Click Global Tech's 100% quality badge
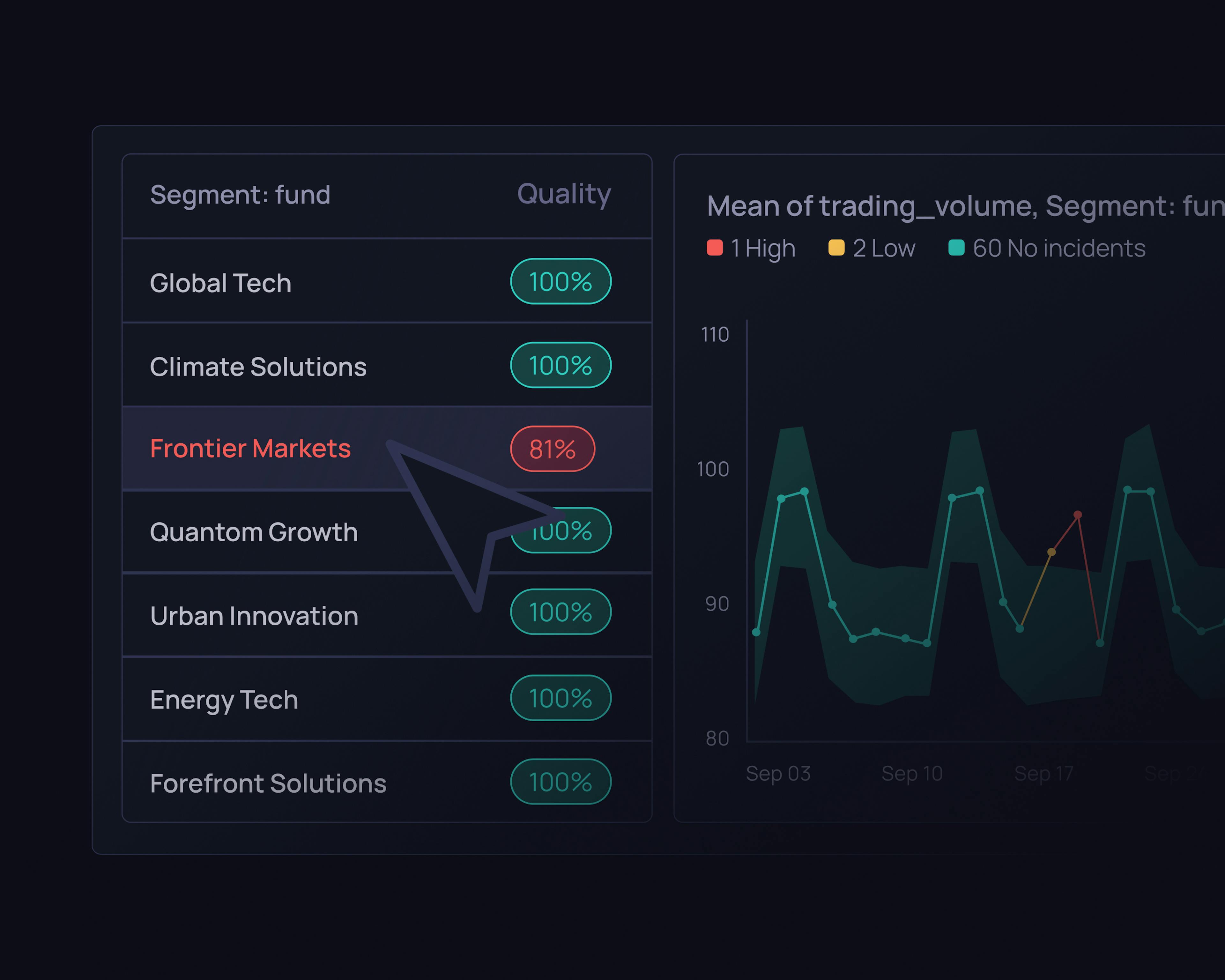The height and width of the screenshot is (980, 1225). click(x=560, y=282)
